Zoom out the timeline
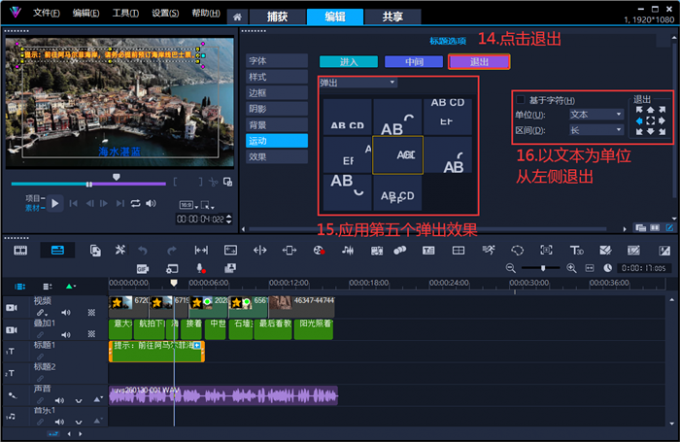The image size is (680, 442). click(511, 268)
